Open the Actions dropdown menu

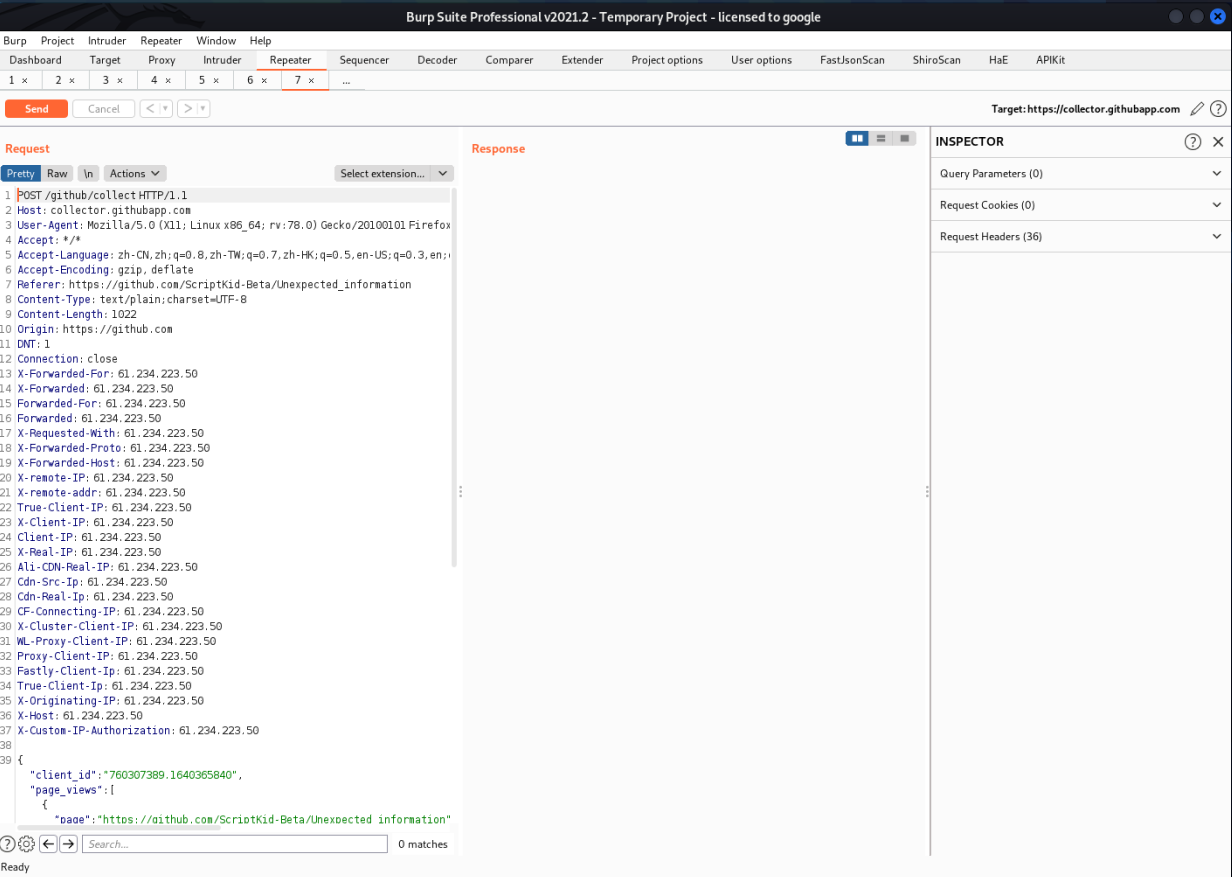click(135, 173)
